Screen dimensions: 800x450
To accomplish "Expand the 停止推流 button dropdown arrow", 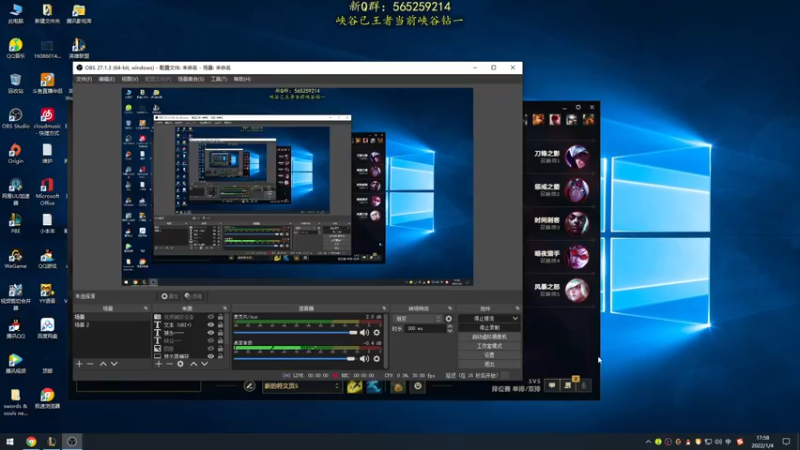I will pos(515,318).
